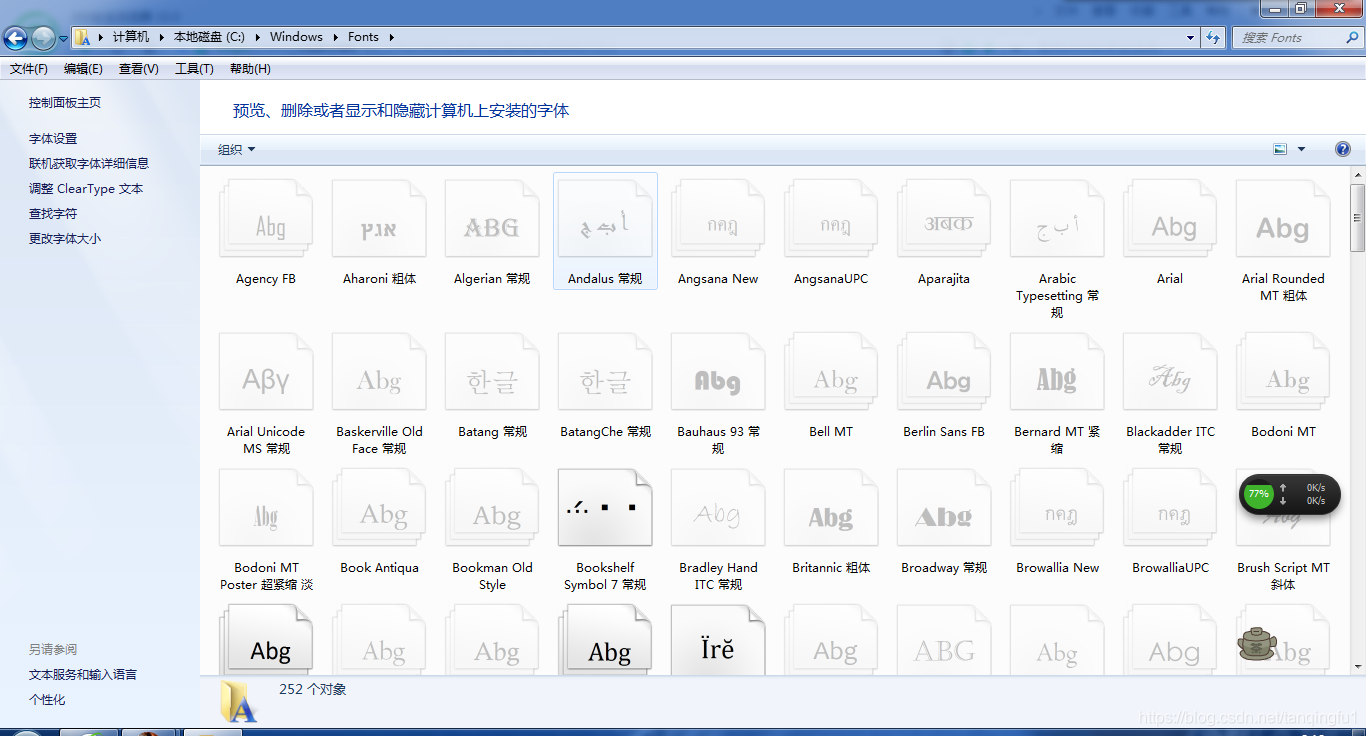Expand the arrow after Windows in breadcrumb
Screen dimensions: 1366x736
click(x=336, y=37)
